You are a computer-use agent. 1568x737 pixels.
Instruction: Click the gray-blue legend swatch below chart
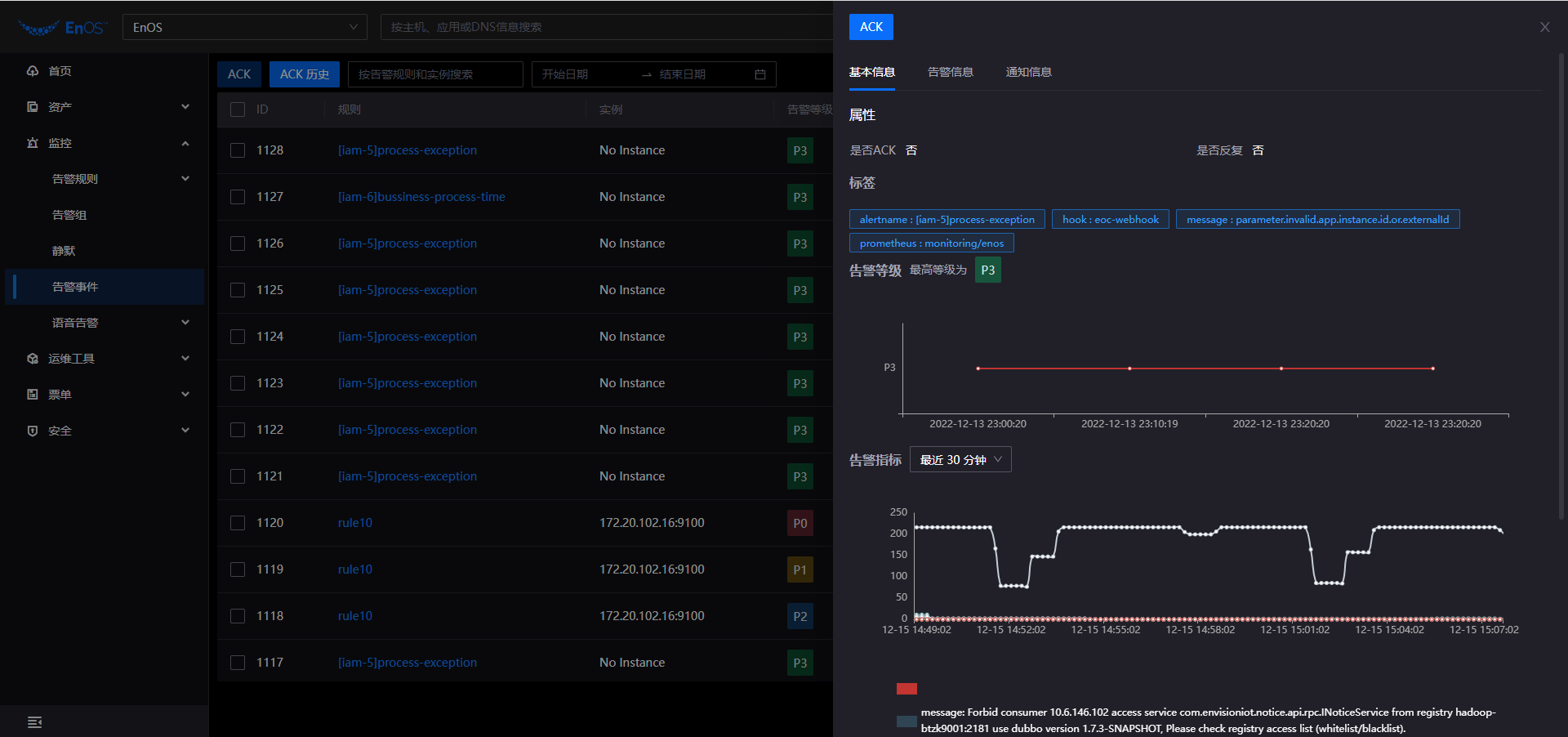[906, 721]
